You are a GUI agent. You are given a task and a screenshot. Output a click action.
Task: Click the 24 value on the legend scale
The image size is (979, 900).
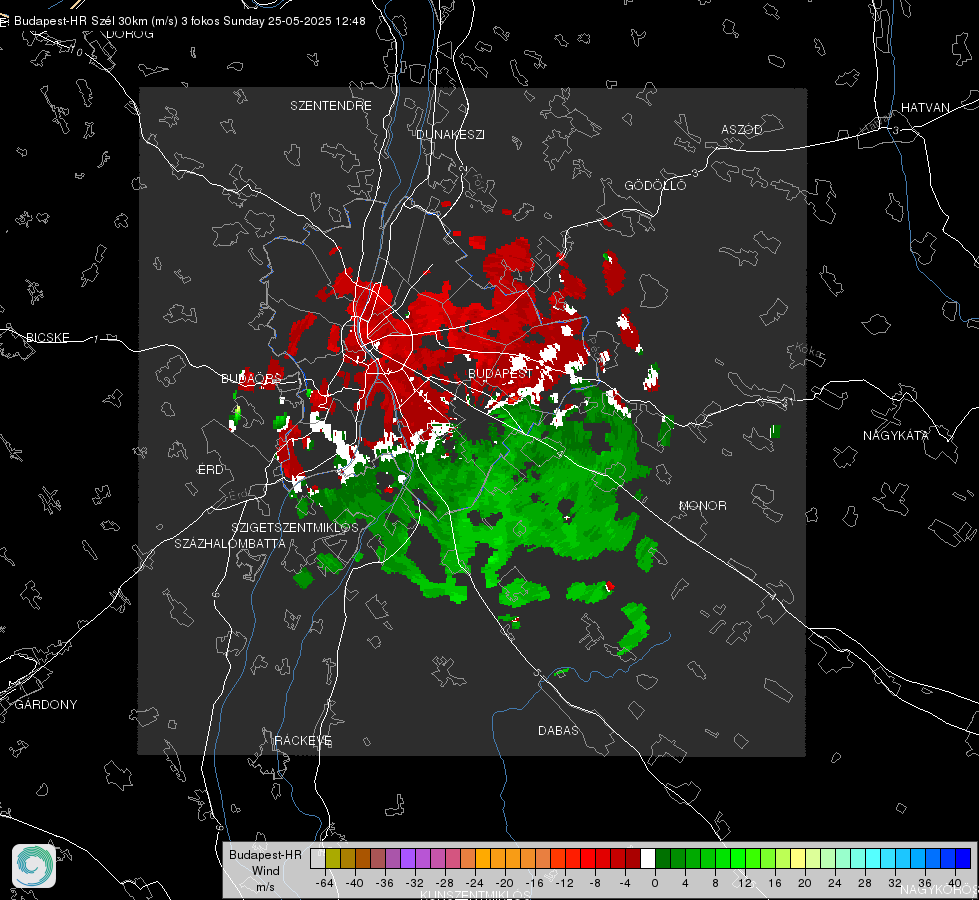pos(835,883)
